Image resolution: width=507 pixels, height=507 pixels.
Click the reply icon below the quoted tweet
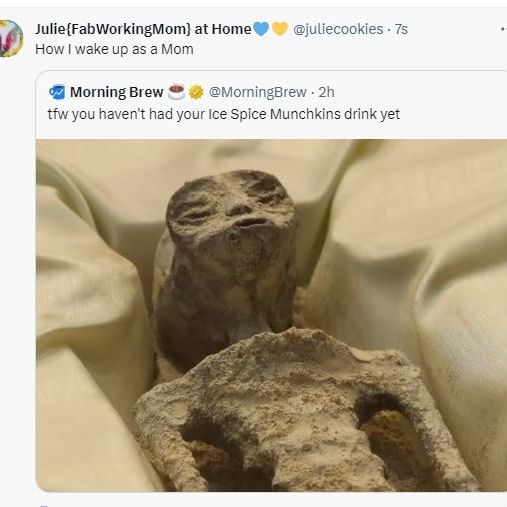44,506
